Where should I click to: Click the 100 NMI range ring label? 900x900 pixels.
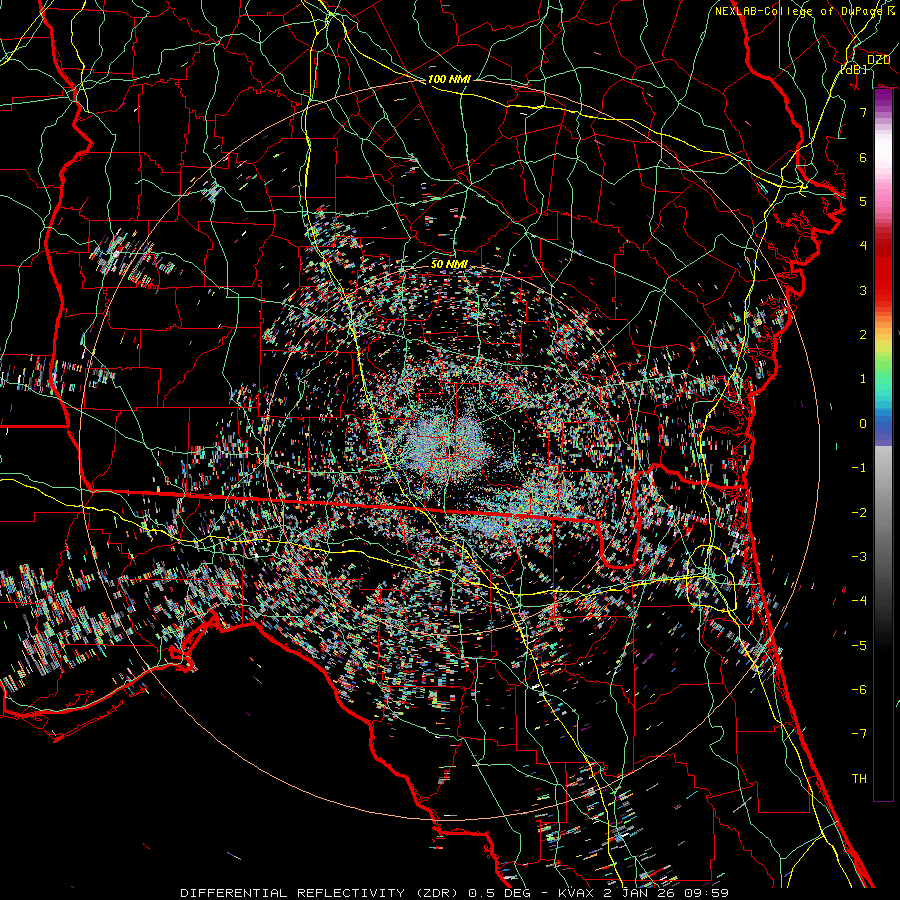(449, 79)
